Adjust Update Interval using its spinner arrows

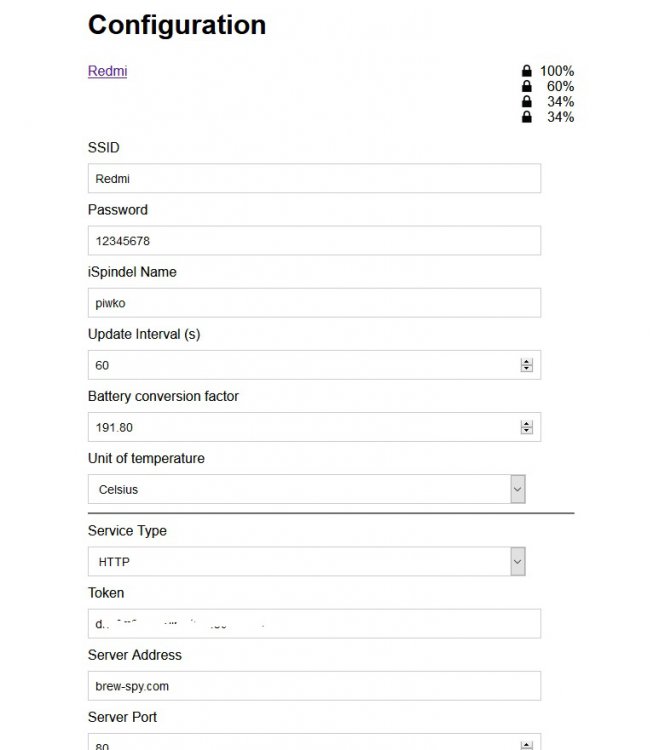527,365
